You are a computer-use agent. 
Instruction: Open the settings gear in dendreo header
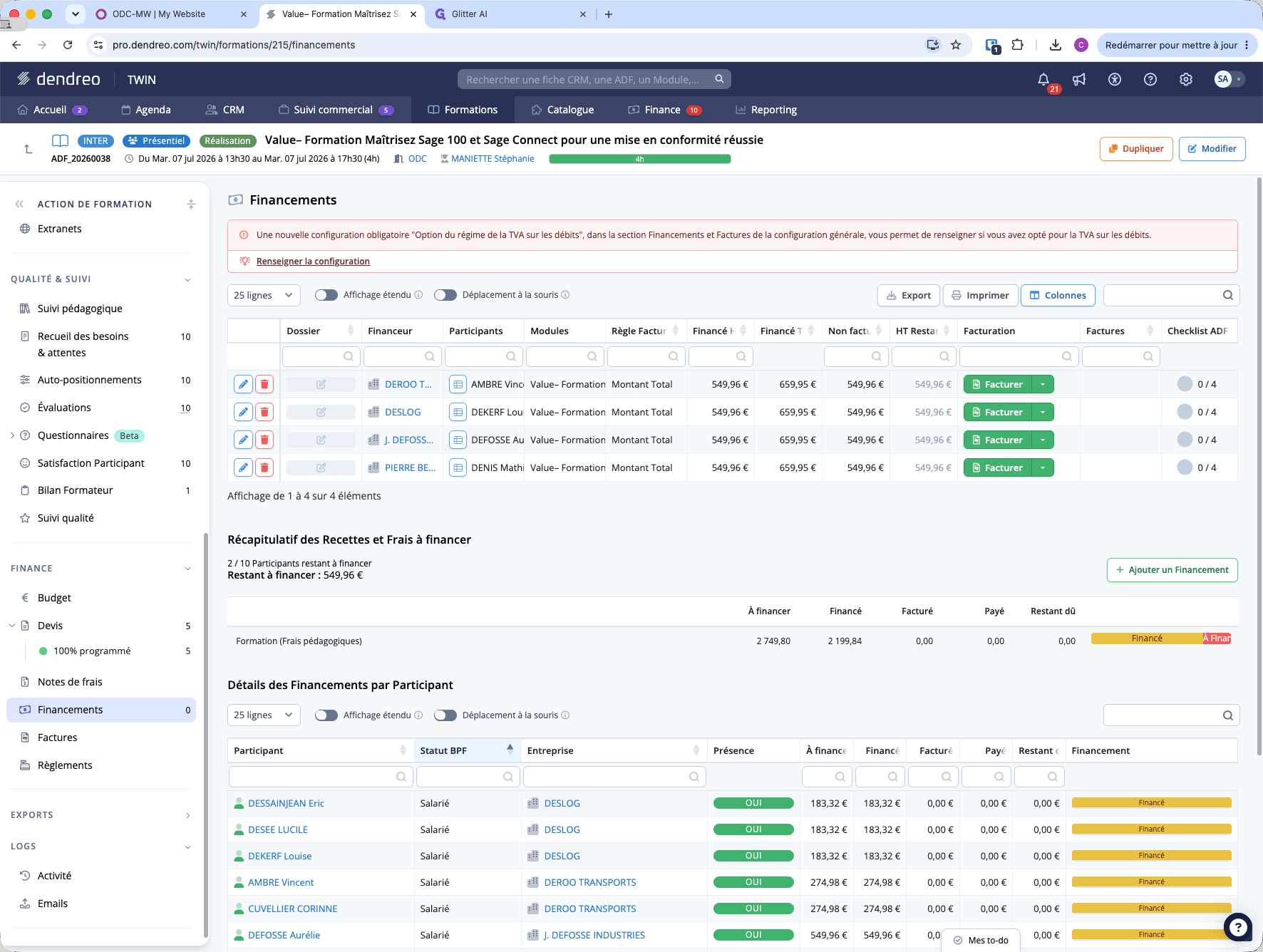1186,79
